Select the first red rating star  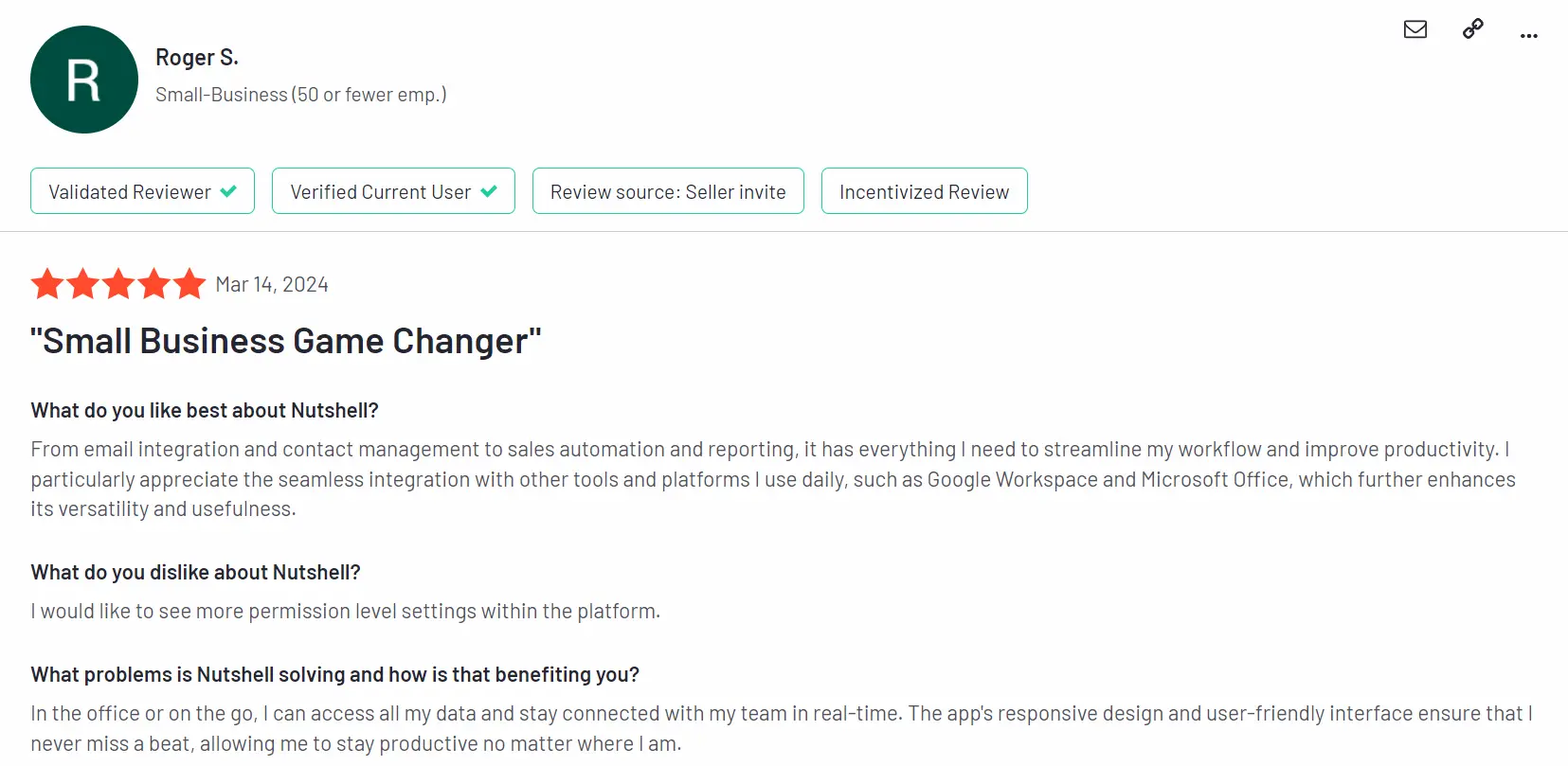tap(47, 283)
